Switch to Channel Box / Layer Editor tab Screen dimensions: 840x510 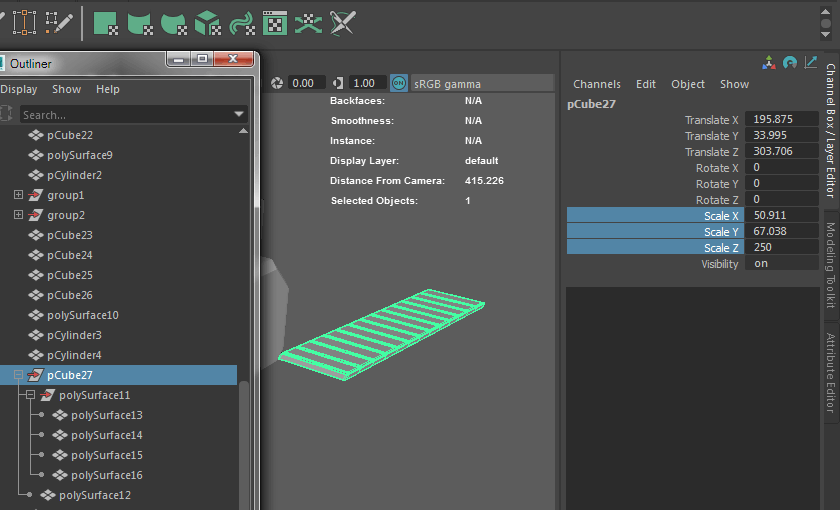coord(831,130)
